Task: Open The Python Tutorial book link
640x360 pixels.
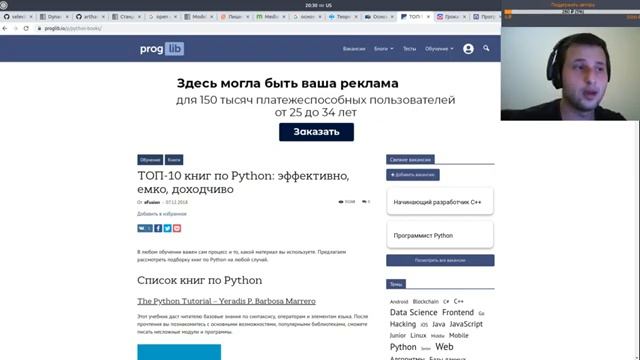Action: pyautogui.click(x=226, y=301)
